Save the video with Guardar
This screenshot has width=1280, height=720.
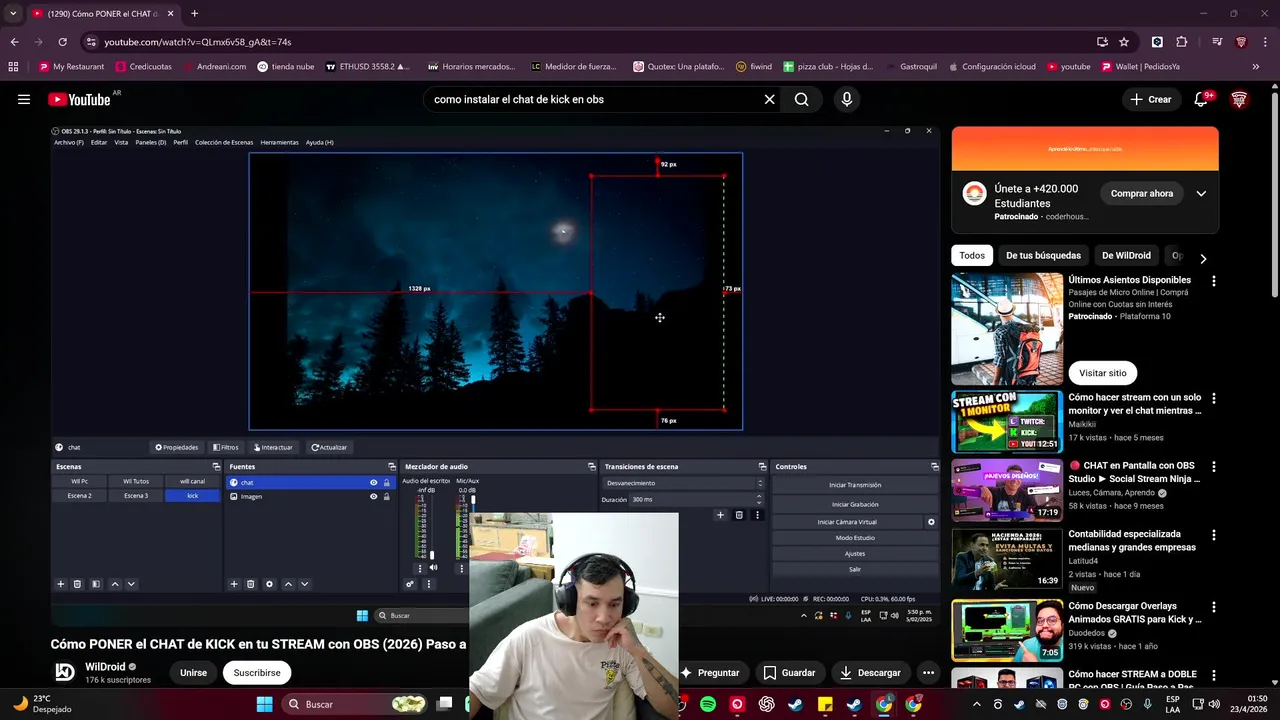click(789, 673)
